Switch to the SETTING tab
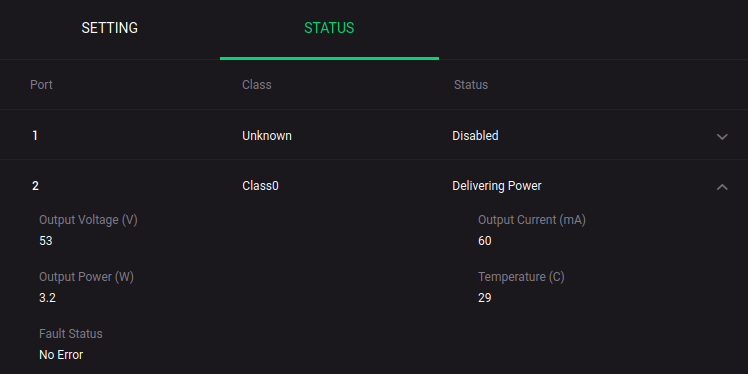Viewport: 748px width, 374px height. [110, 28]
